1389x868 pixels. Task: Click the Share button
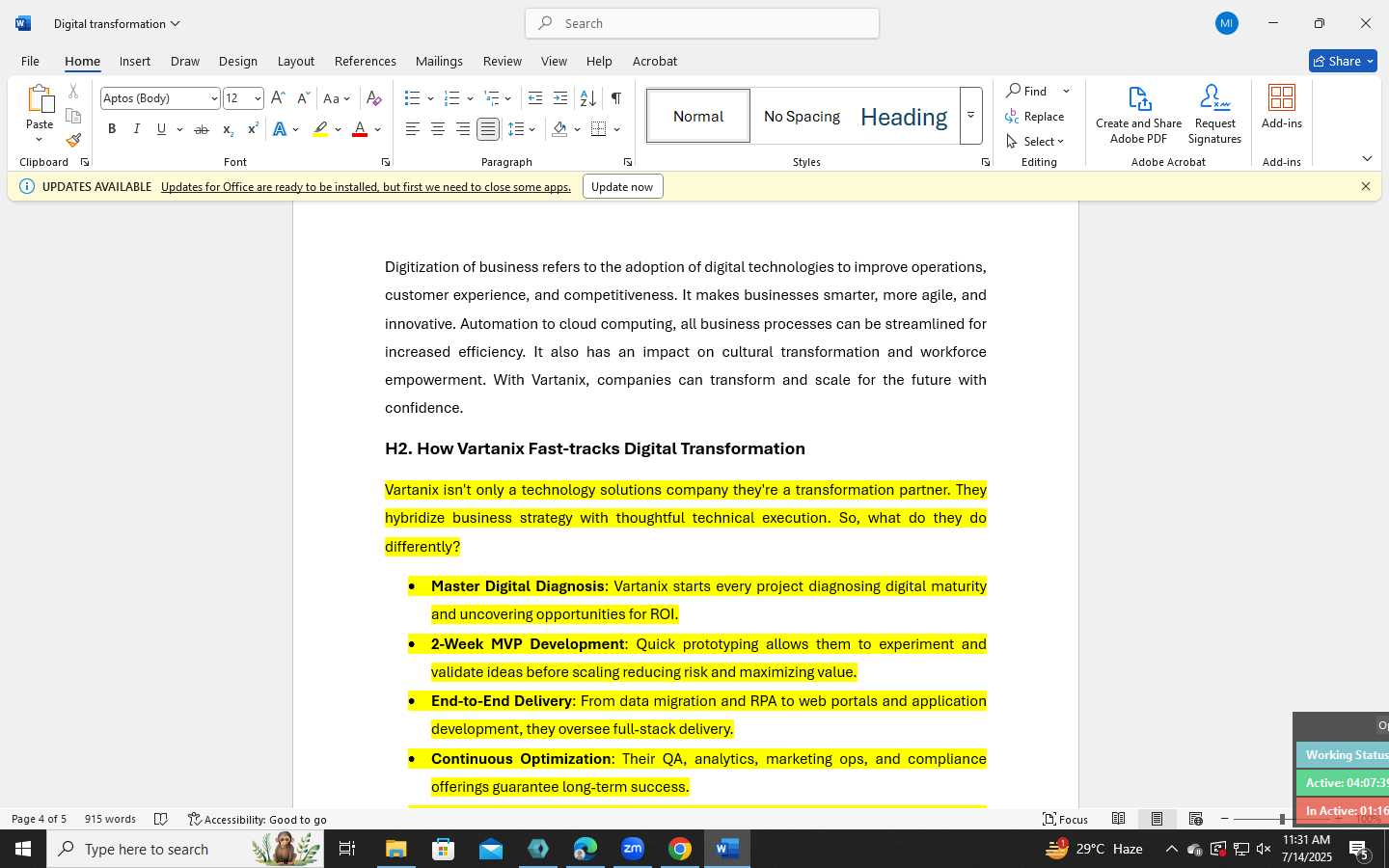tap(1343, 61)
